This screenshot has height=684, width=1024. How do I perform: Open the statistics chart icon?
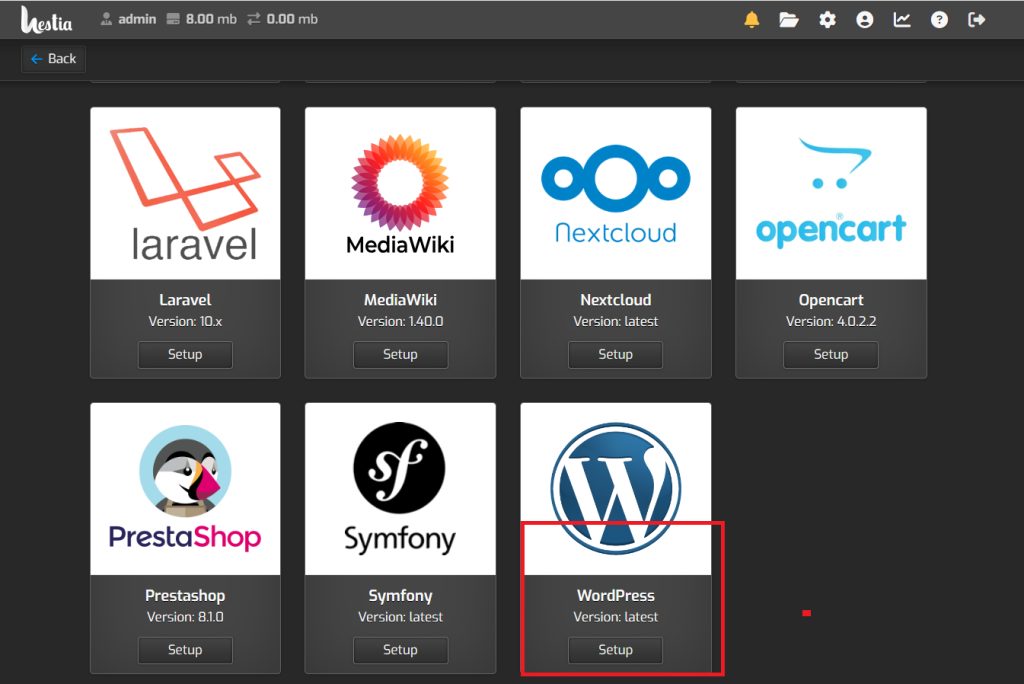(902, 20)
